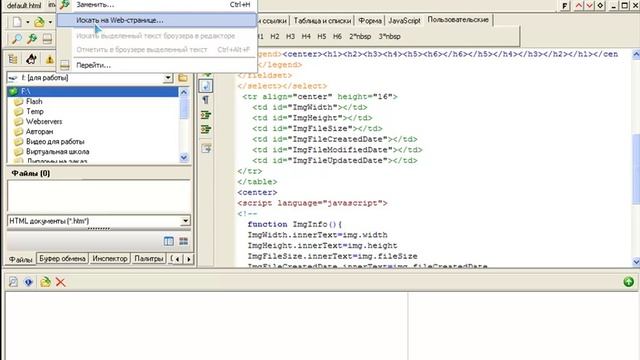
Task: Click folder tree scrollbar up arrow
Action: (184, 92)
